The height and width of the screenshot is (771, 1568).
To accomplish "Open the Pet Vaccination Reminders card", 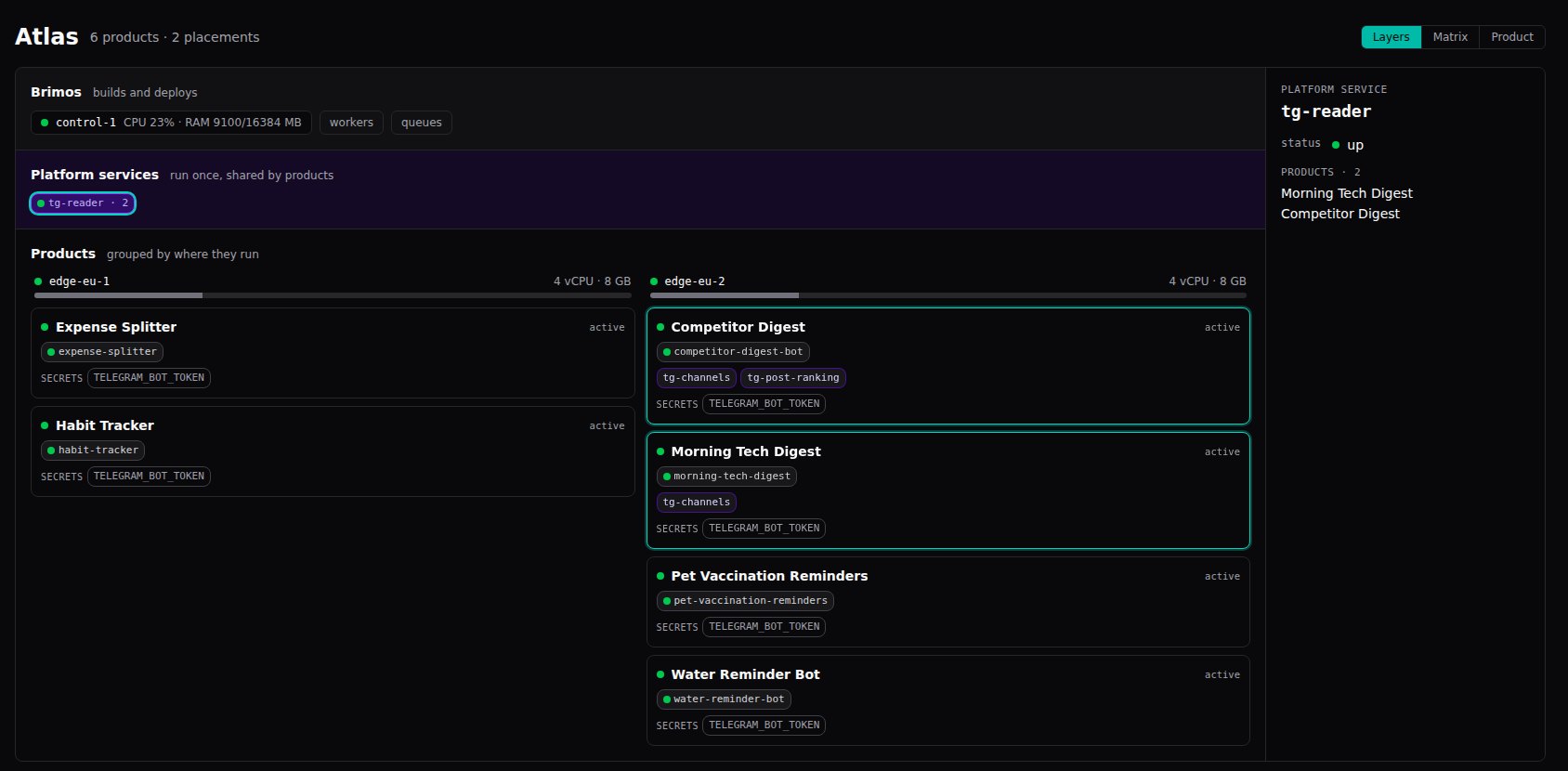I will 948,602.
